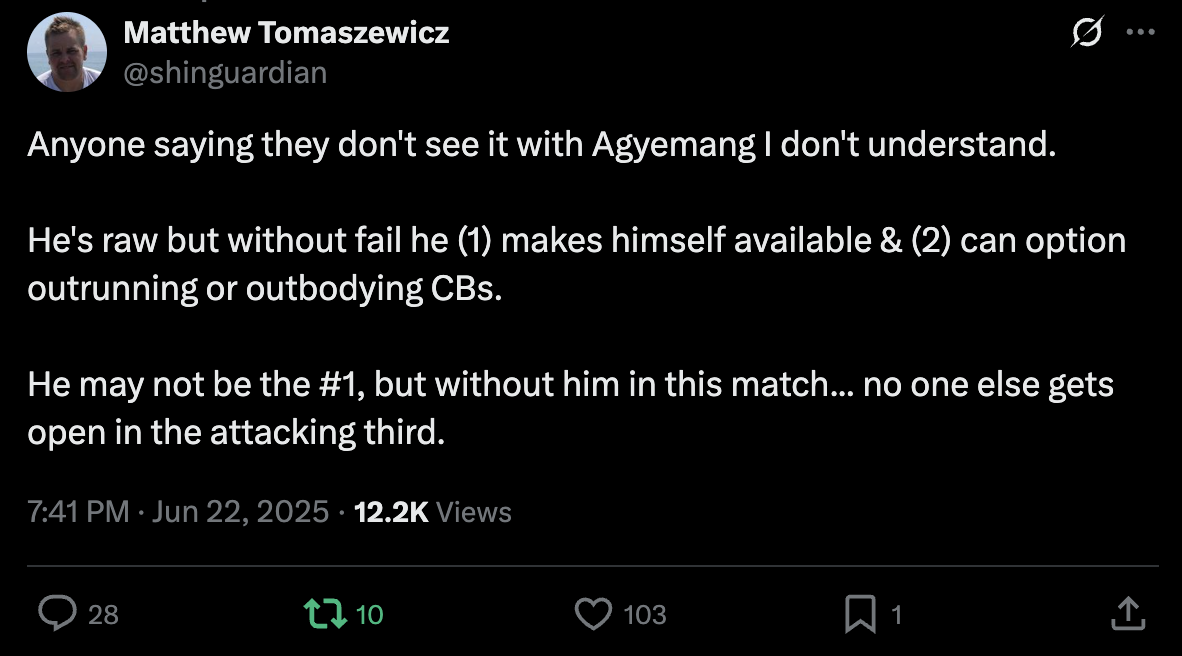
Task: Click the paragraph starting "He may not"
Action: 570,408
